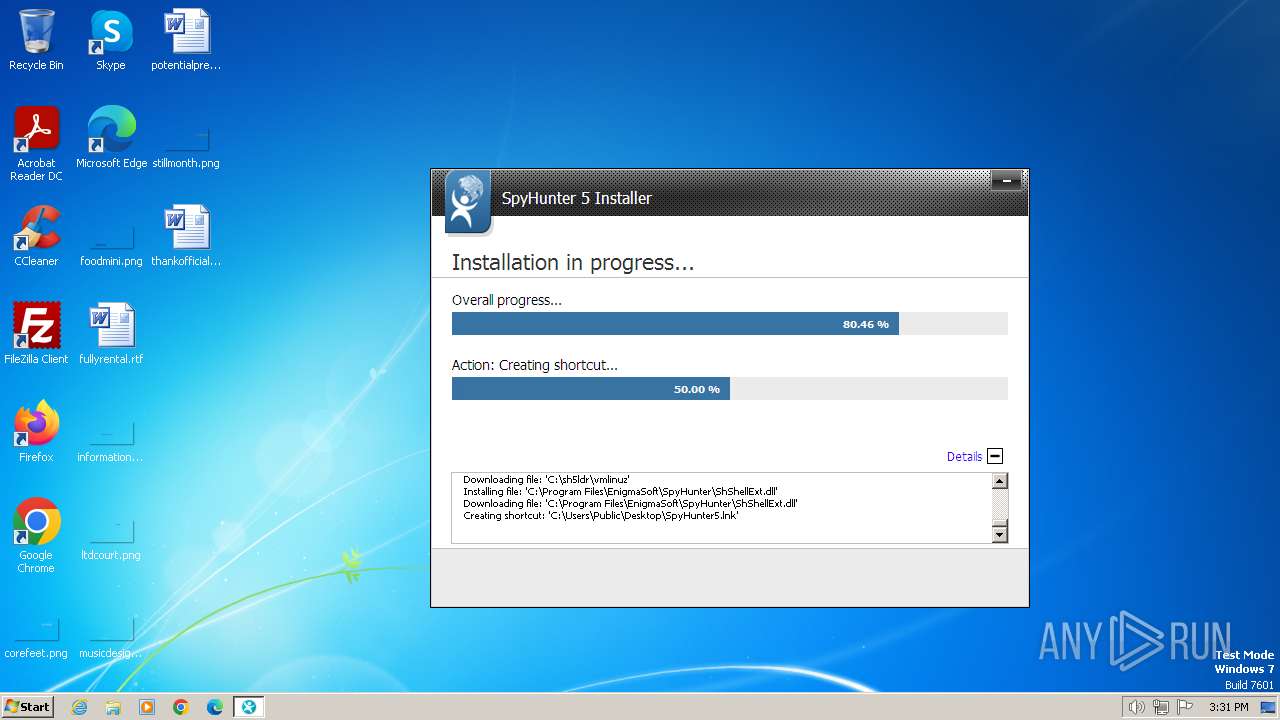Click the log scrollbar up arrow
The image size is (1280, 720).
pyautogui.click(x=999, y=481)
